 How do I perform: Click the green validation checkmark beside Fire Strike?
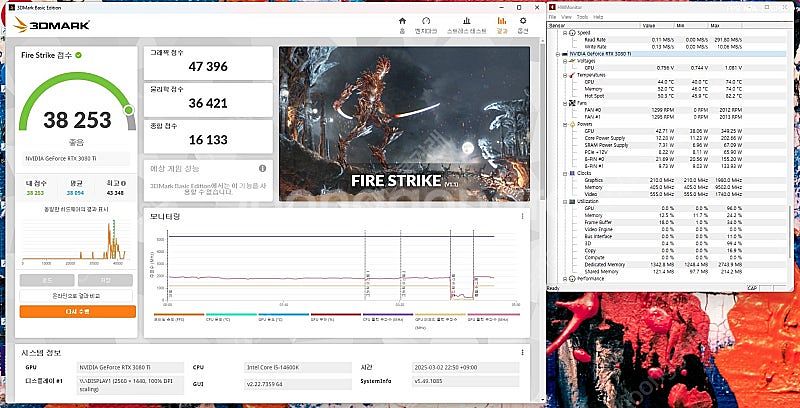pos(78,55)
